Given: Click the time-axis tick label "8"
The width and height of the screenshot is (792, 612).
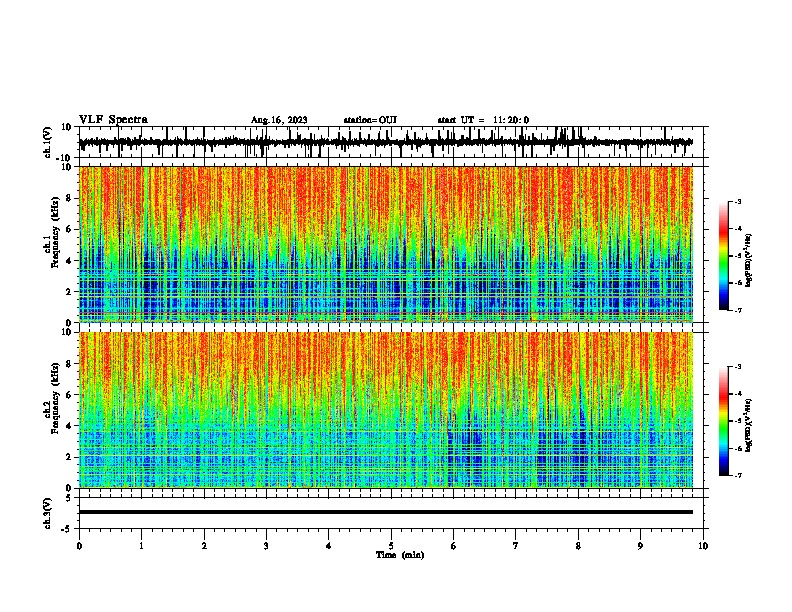Looking at the screenshot, I should click(x=578, y=545).
